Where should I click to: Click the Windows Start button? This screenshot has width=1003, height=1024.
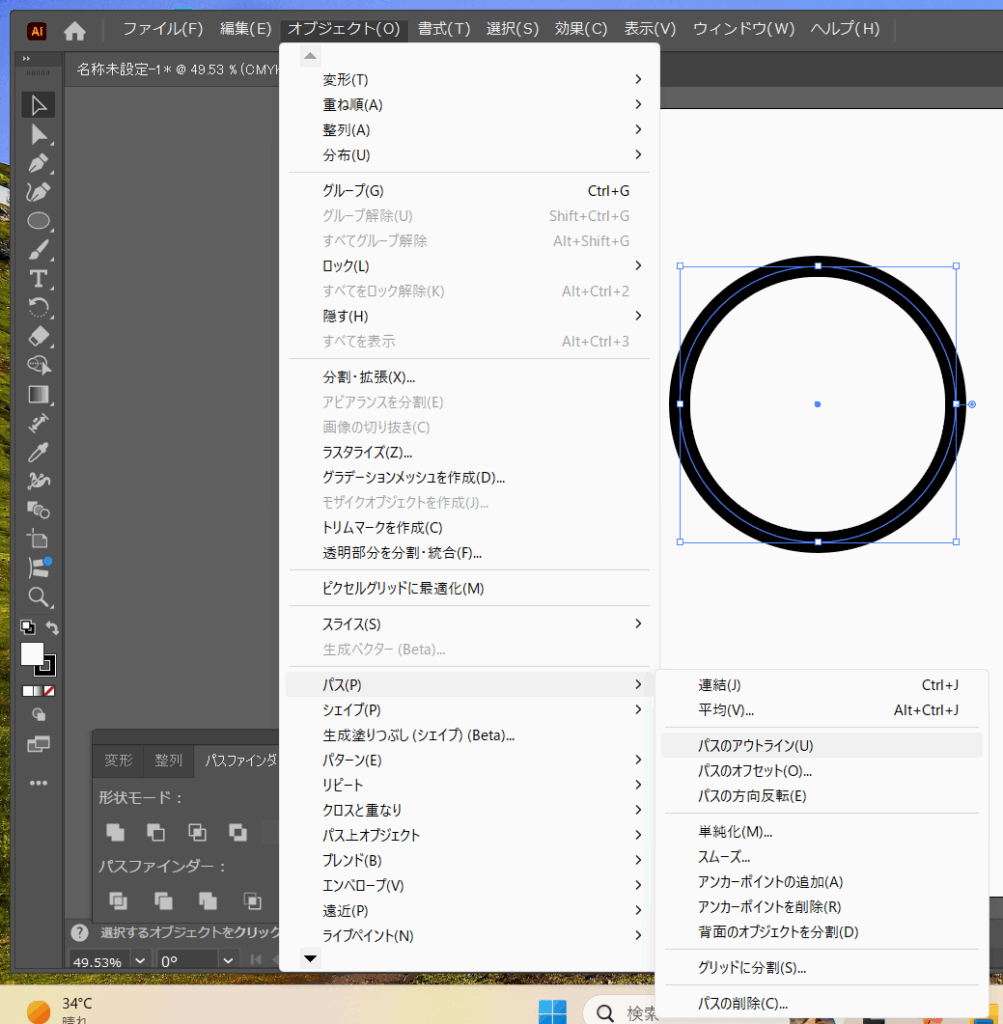552,1011
